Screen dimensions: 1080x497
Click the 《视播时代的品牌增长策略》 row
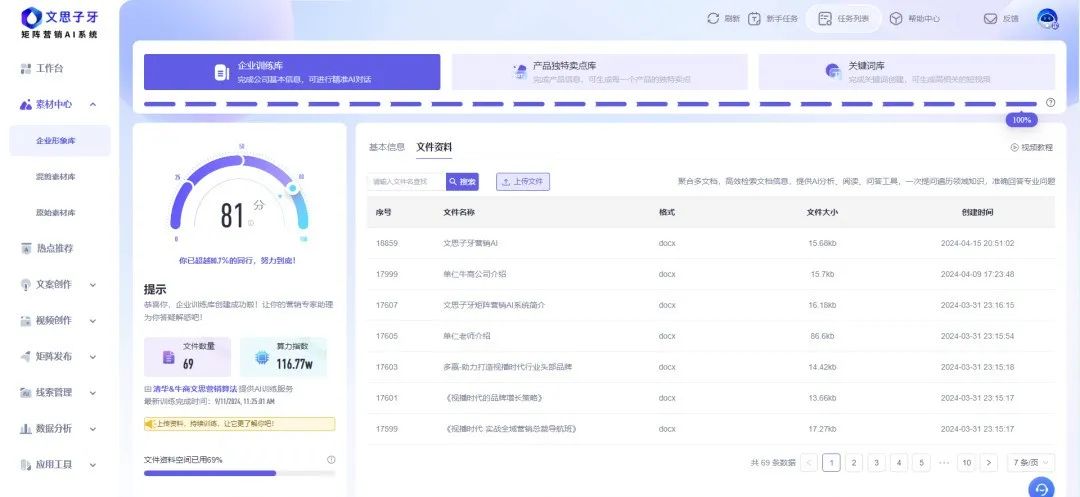(x=711, y=398)
